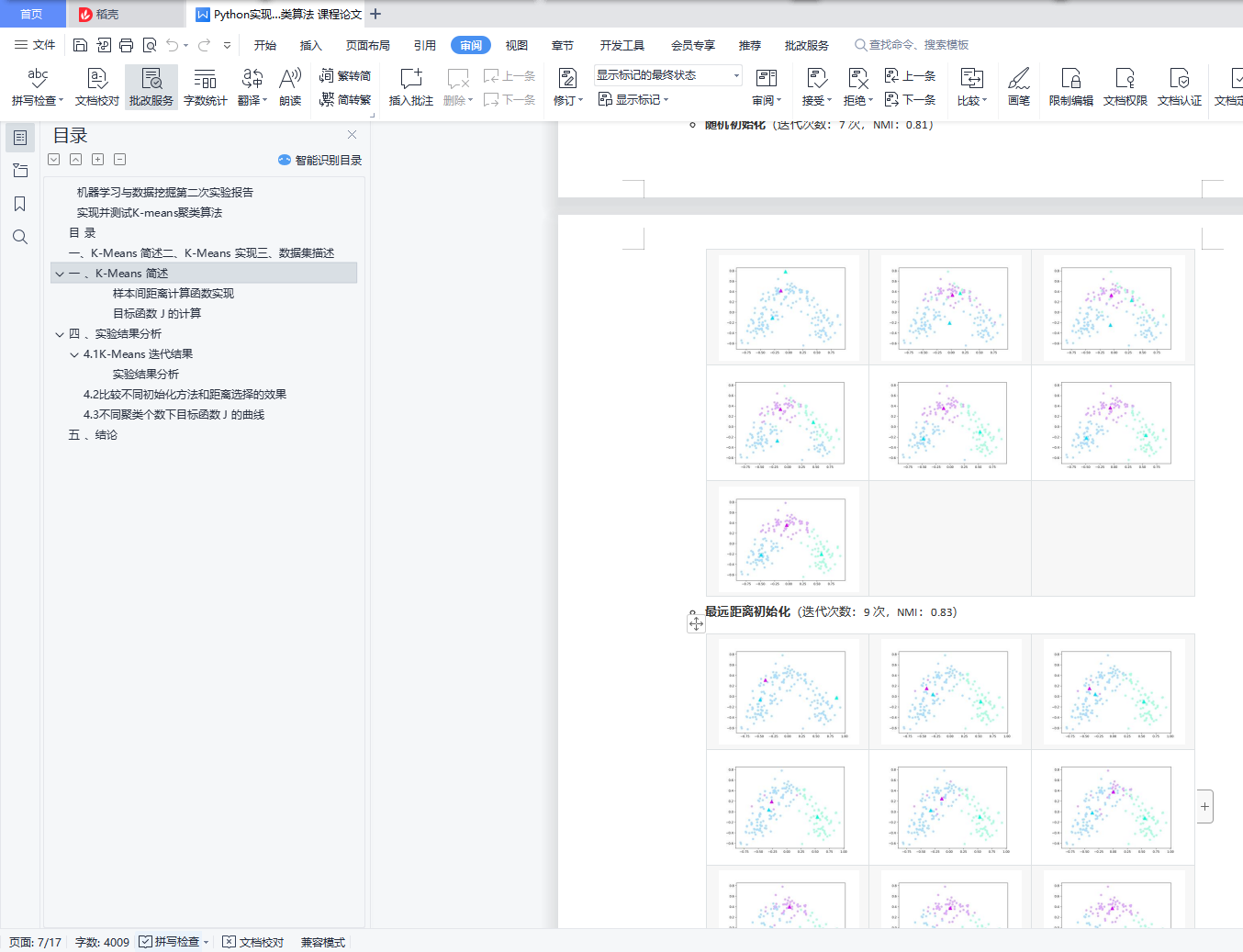Open the 文件 menu
Screen dimensions: 1243x952
[35, 45]
